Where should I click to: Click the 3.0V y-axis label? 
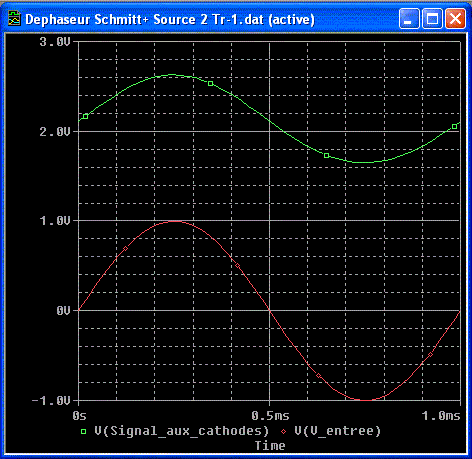(55, 42)
